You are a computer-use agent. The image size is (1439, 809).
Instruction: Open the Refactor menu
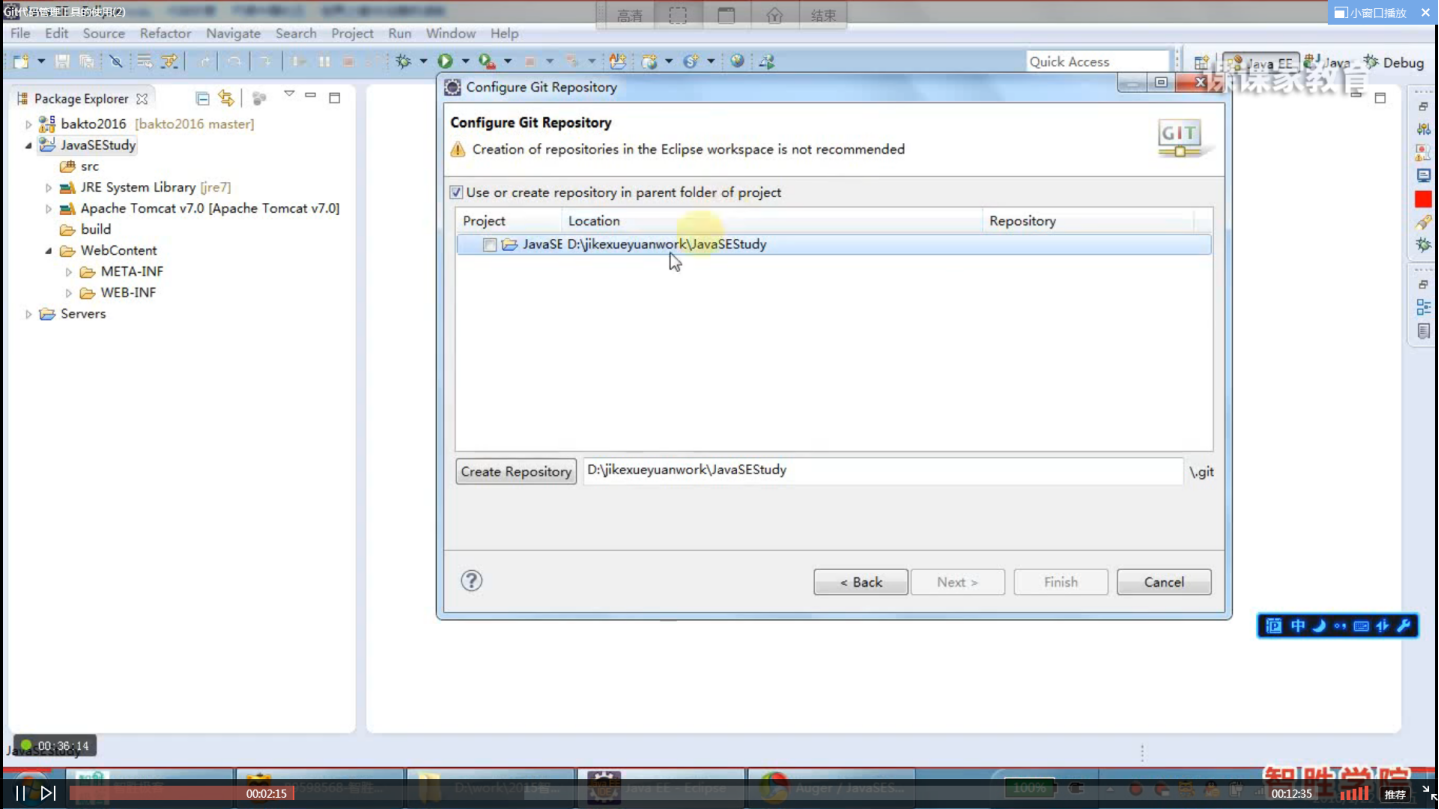pos(165,33)
